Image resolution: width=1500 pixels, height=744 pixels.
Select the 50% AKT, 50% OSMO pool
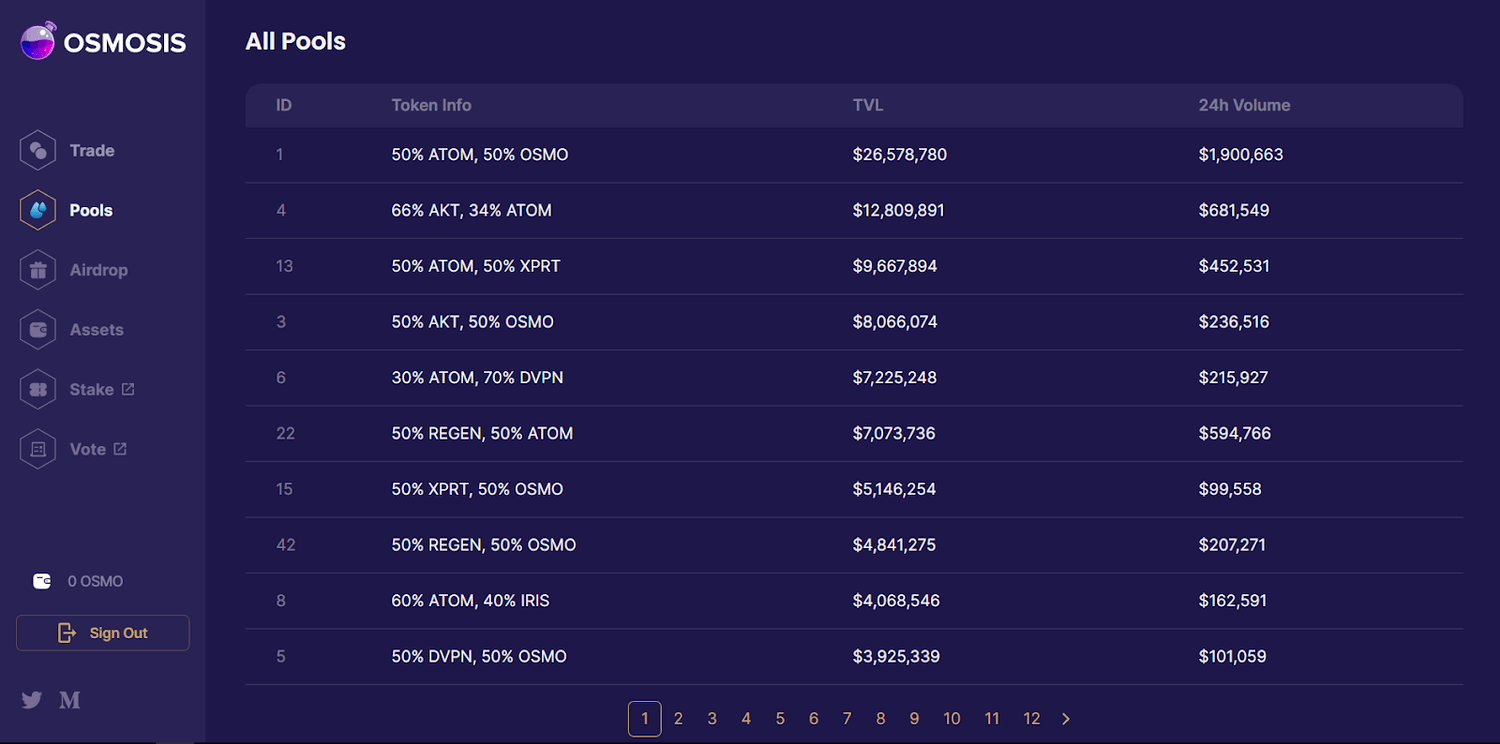pyautogui.click(x=854, y=322)
